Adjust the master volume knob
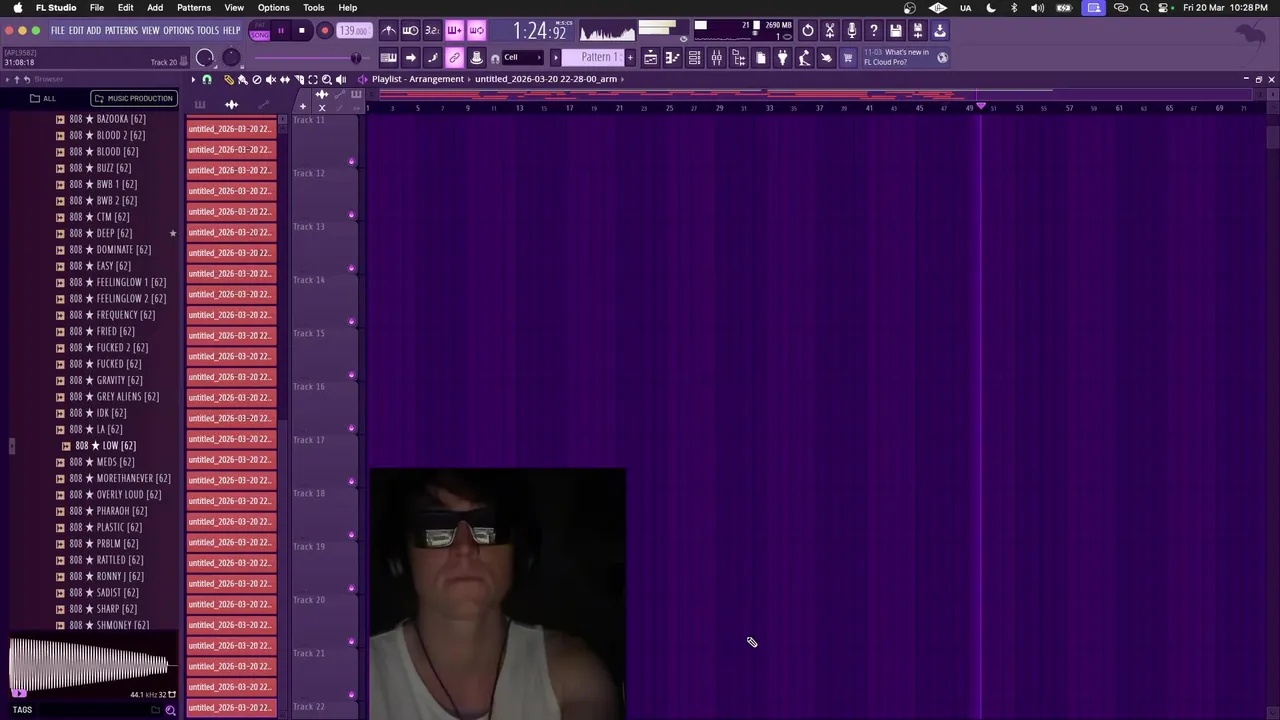This screenshot has width=1280, height=720. pyautogui.click(x=205, y=58)
